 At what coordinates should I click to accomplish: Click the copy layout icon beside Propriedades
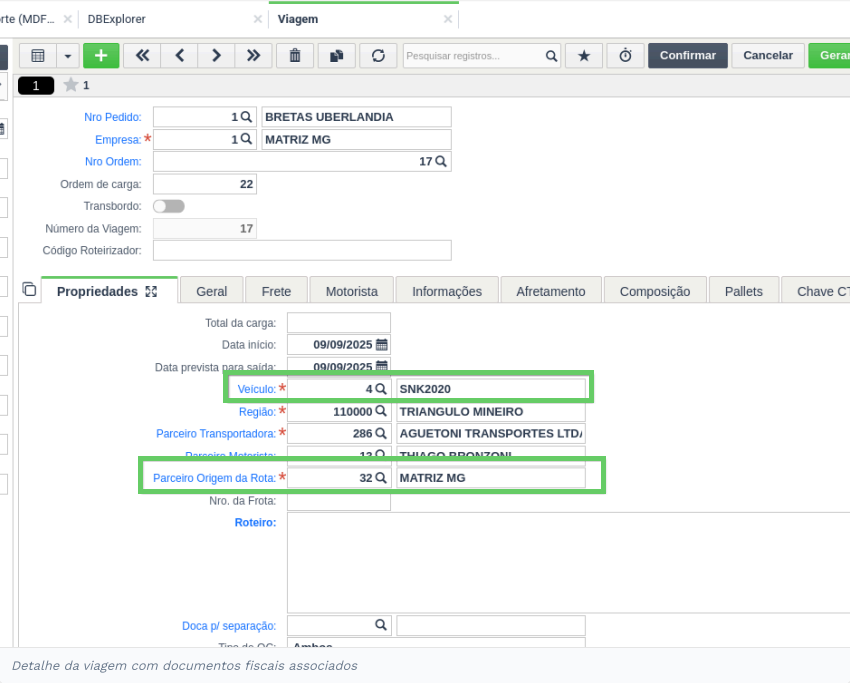coord(29,289)
